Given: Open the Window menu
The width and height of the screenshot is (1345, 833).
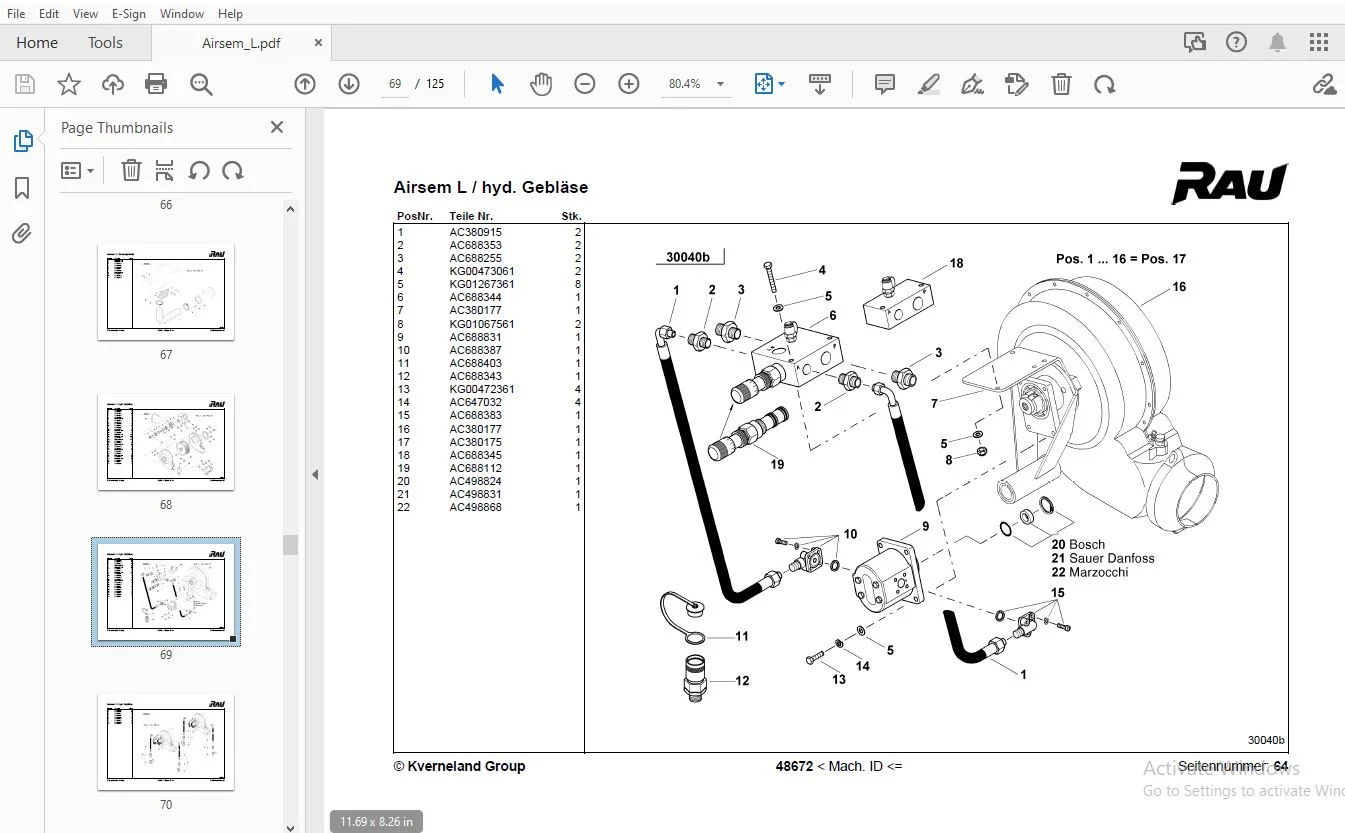Looking at the screenshot, I should click(181, 13).
